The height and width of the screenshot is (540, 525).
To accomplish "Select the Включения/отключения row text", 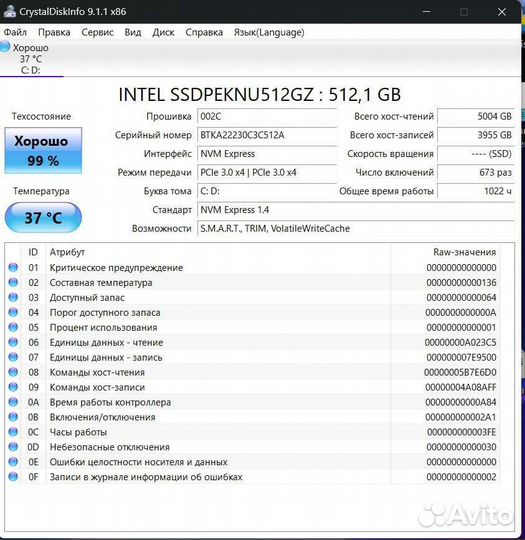I will pos(102,417).
